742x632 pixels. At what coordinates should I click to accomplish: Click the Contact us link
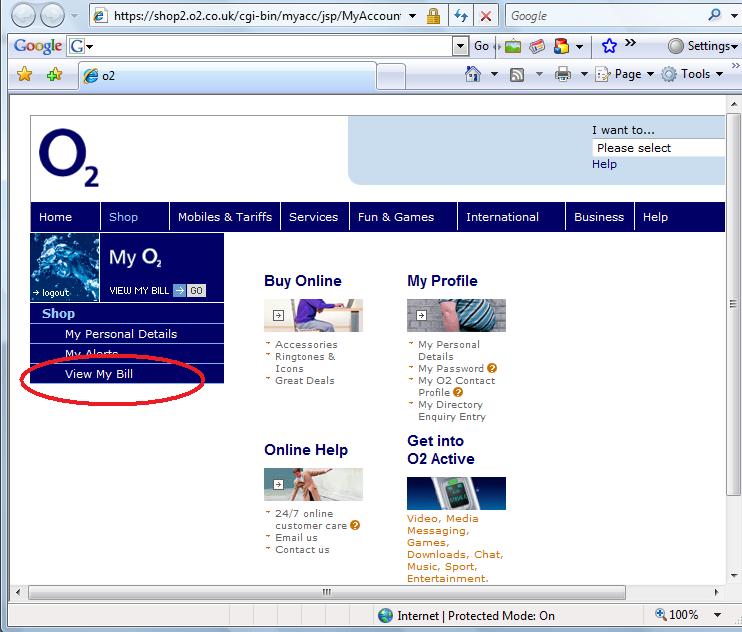[302, 550]
